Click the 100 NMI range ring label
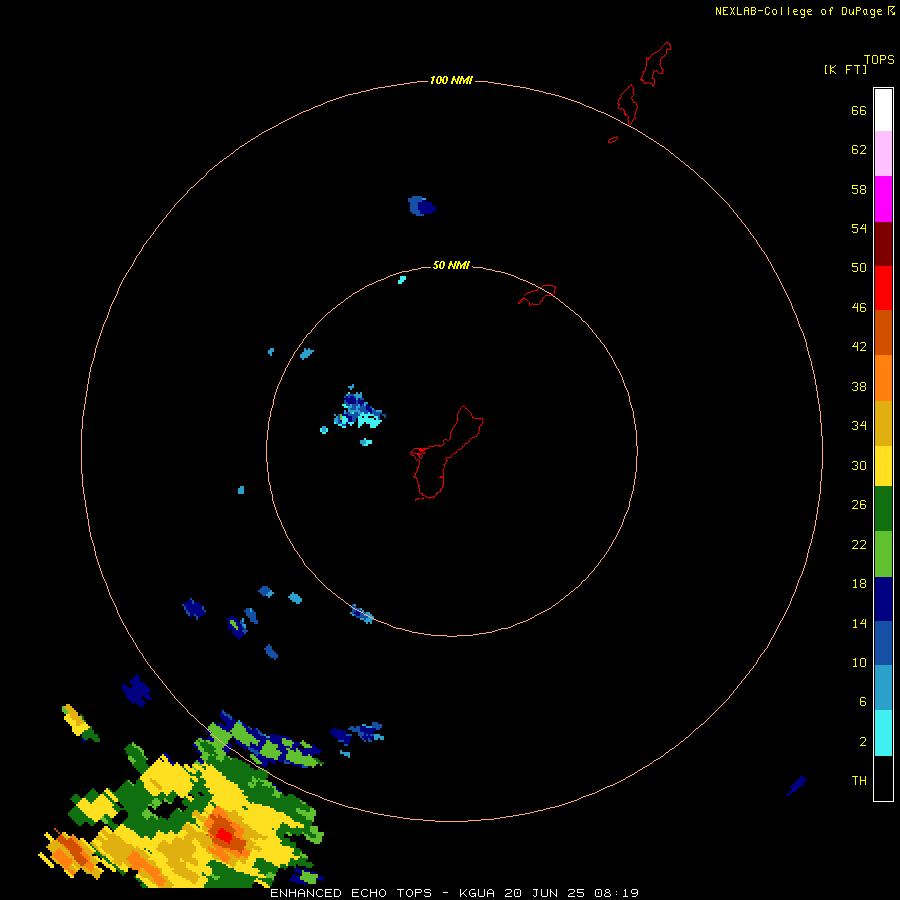 451,80
